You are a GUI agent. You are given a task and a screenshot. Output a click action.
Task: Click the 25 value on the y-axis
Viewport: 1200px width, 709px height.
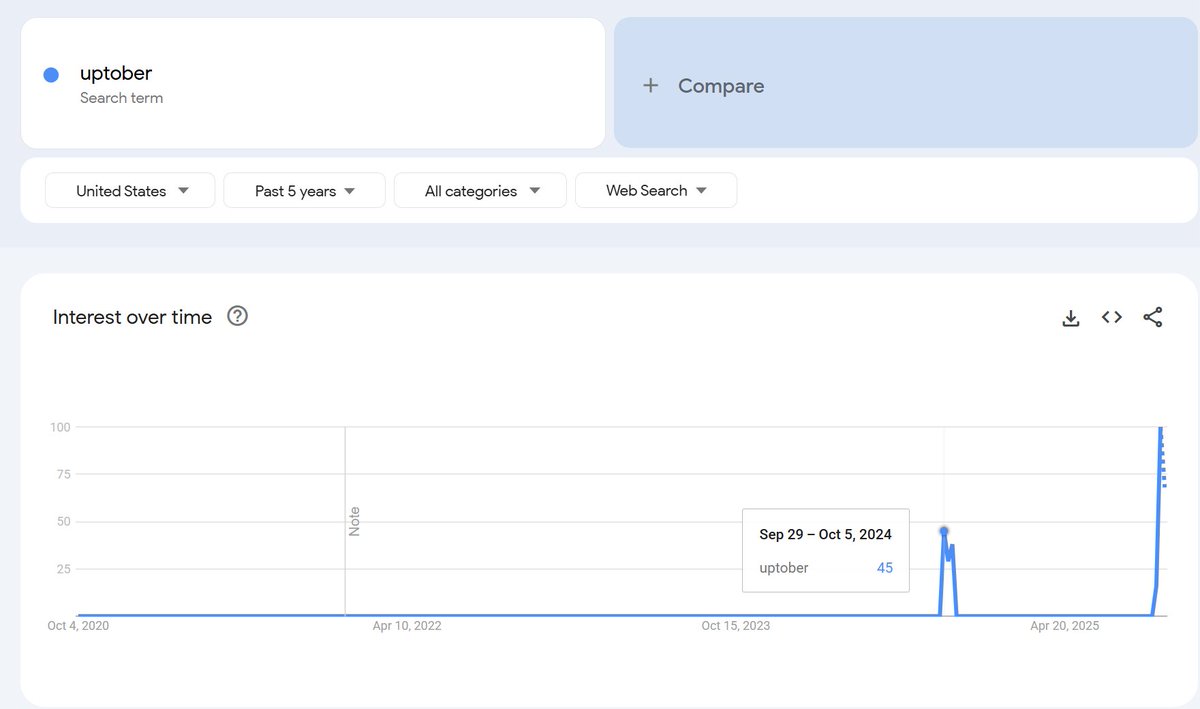(x=63, y=569)
